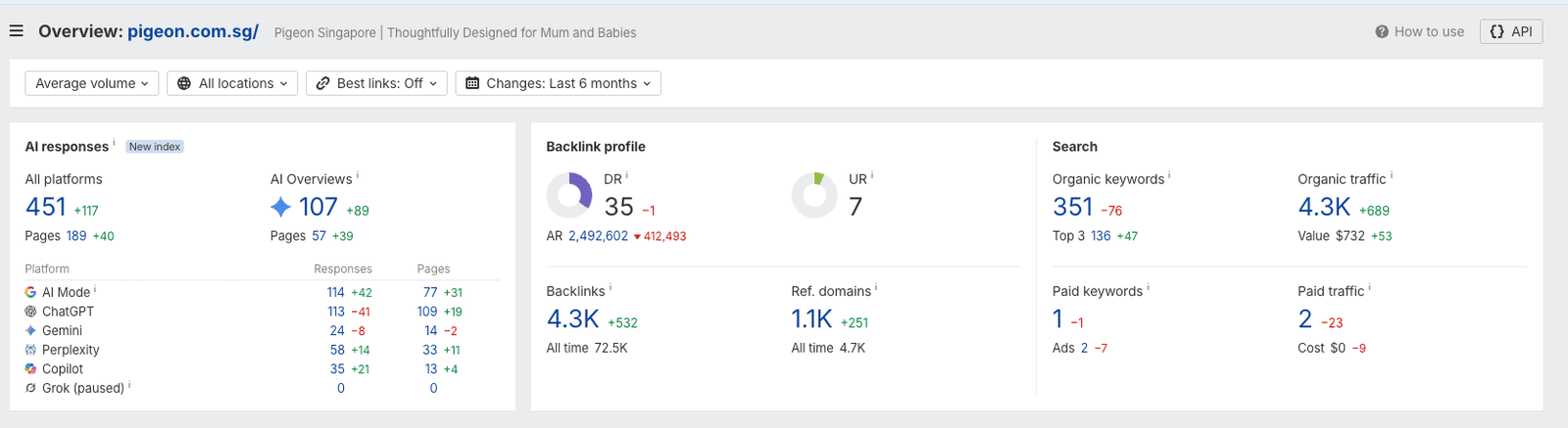Click the info icon next to UR
1568x428 pixels.
point(872,176)
